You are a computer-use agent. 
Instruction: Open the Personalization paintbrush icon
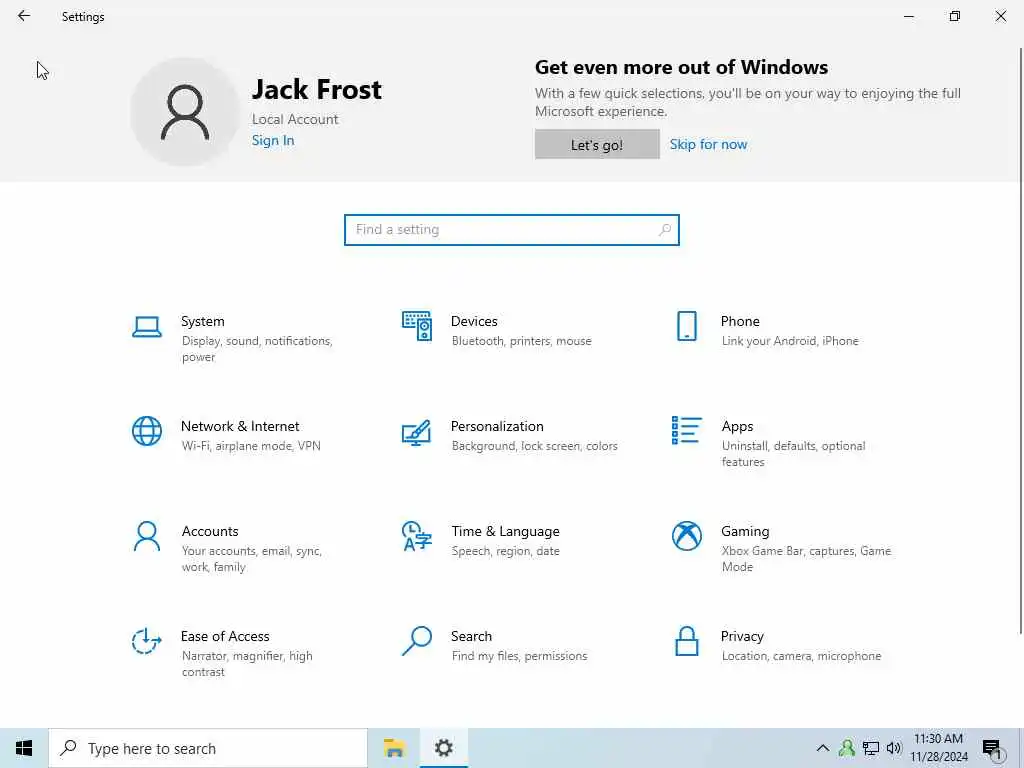click(417, 432)
